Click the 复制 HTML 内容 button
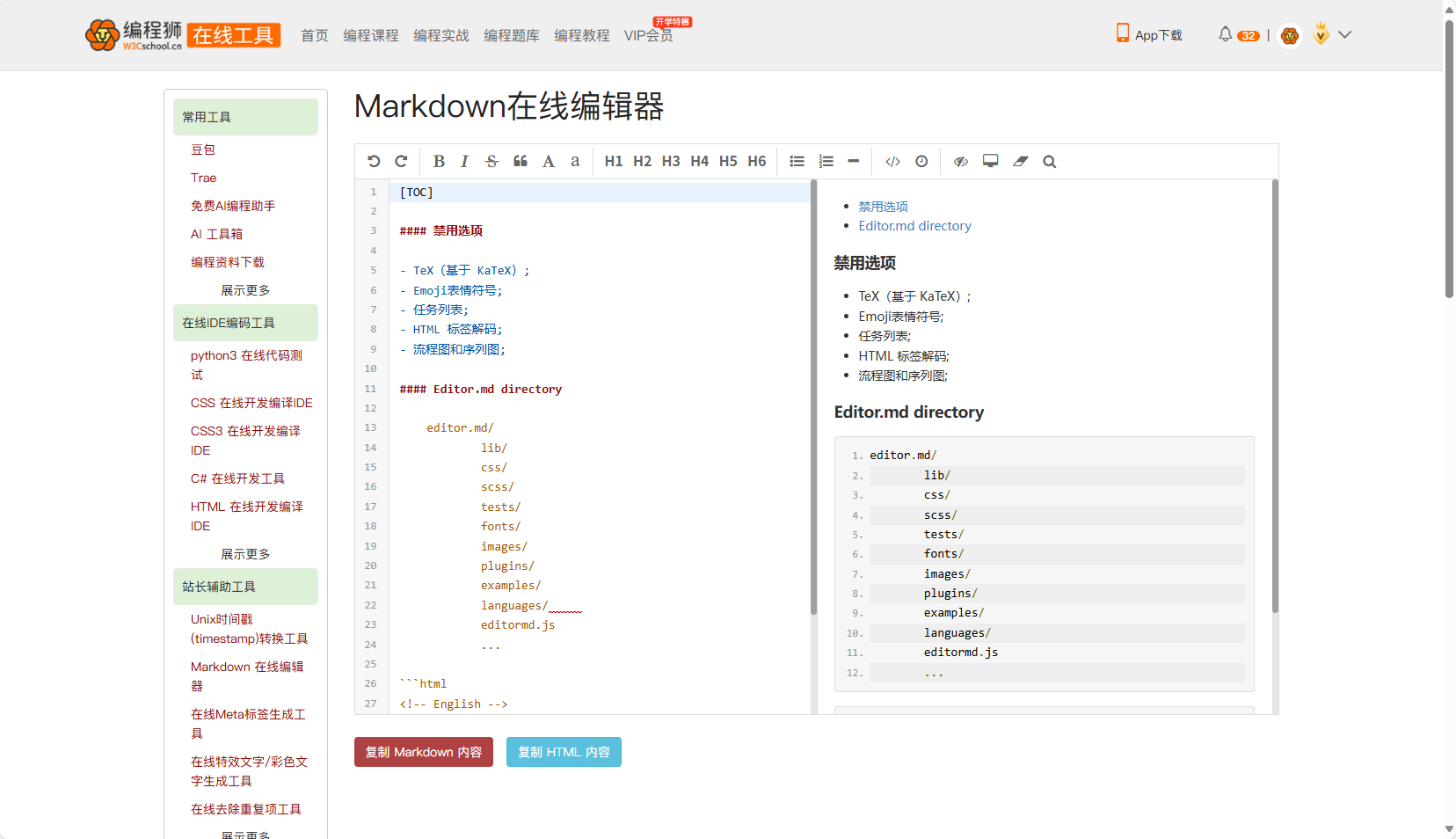The height and width of the screenshot is (839, 1456). click(564, 752)
